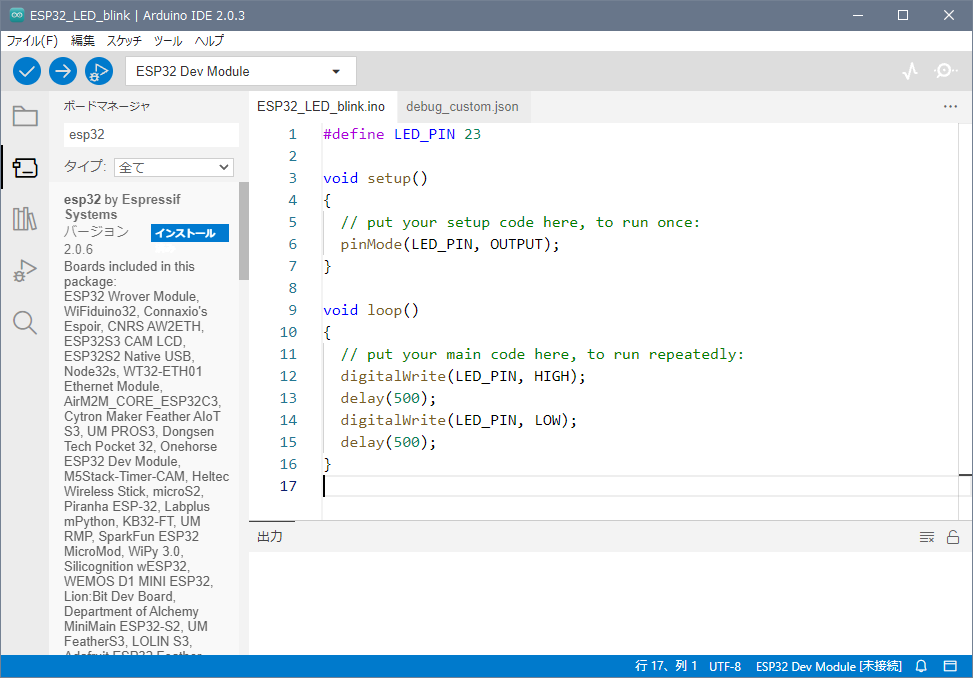
Task: Toggle bottom panel icon in status bar
Action: click(950, 666)
